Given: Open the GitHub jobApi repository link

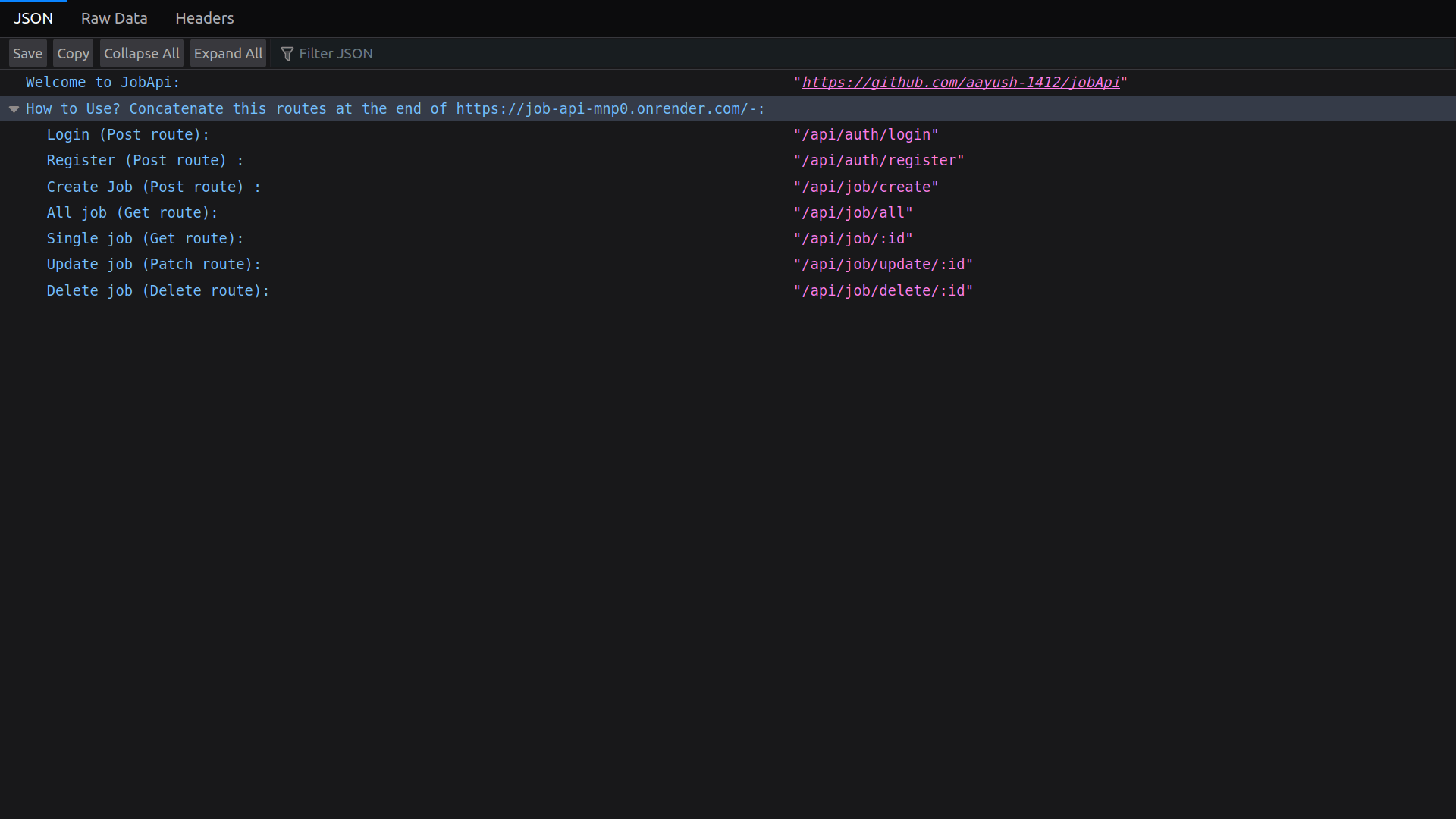Looking at the screenshot, I should click(x=960, y=83).
